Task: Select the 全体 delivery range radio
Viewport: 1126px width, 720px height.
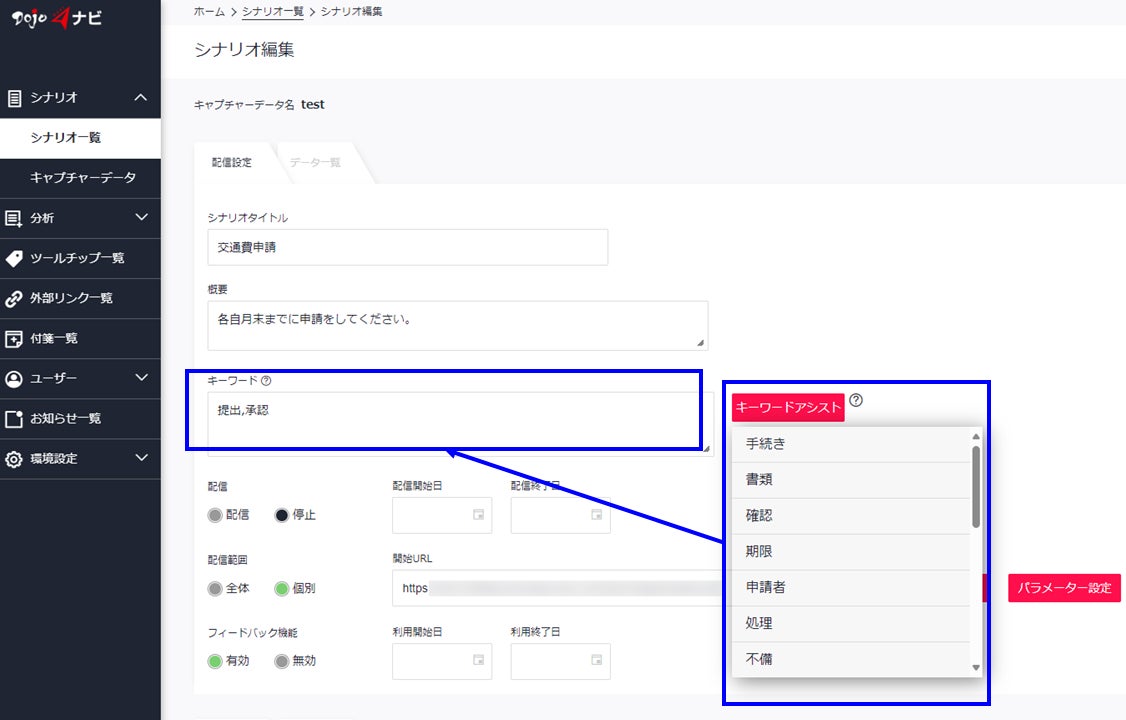Action: 215,589
